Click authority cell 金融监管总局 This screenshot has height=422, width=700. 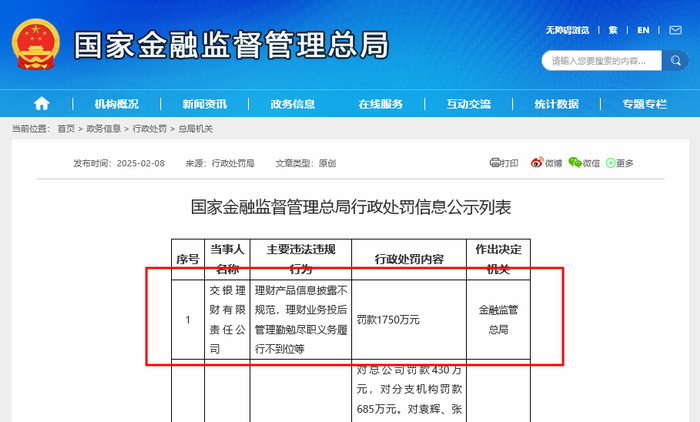pyautogui.click(x=498, y=320)
